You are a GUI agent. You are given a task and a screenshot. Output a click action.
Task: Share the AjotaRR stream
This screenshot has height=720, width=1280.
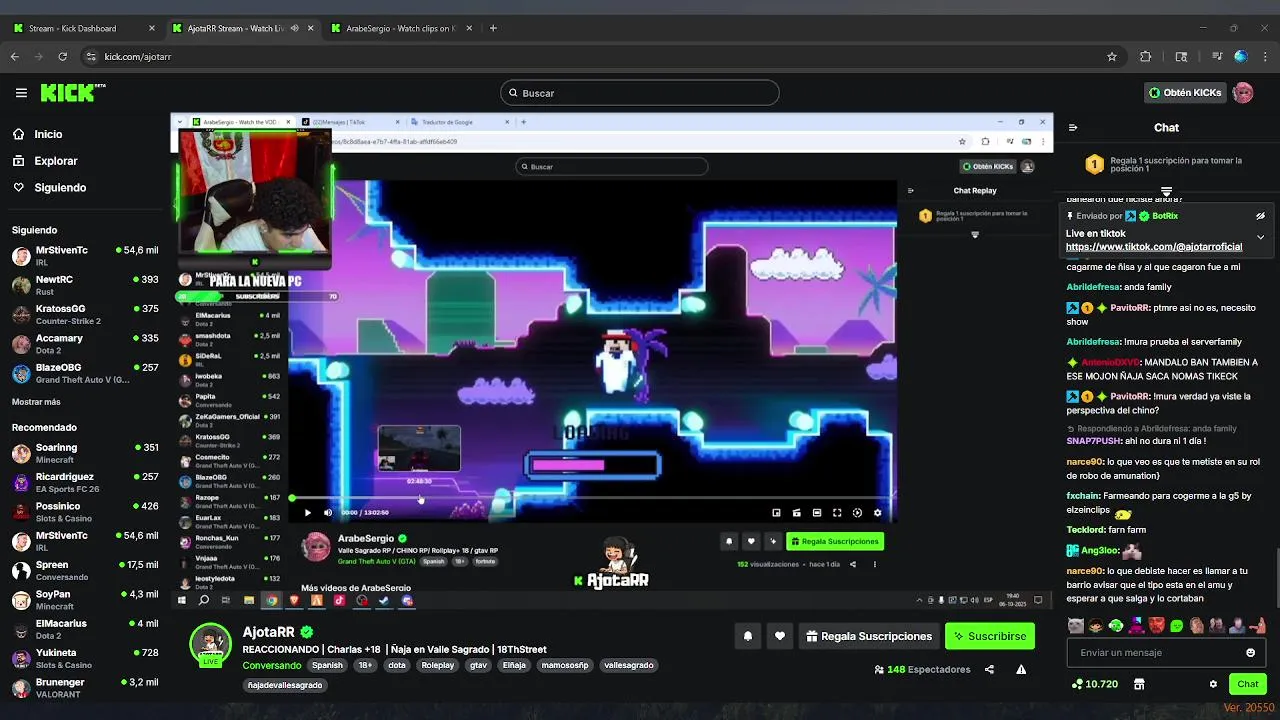click(x=989, y=669)
